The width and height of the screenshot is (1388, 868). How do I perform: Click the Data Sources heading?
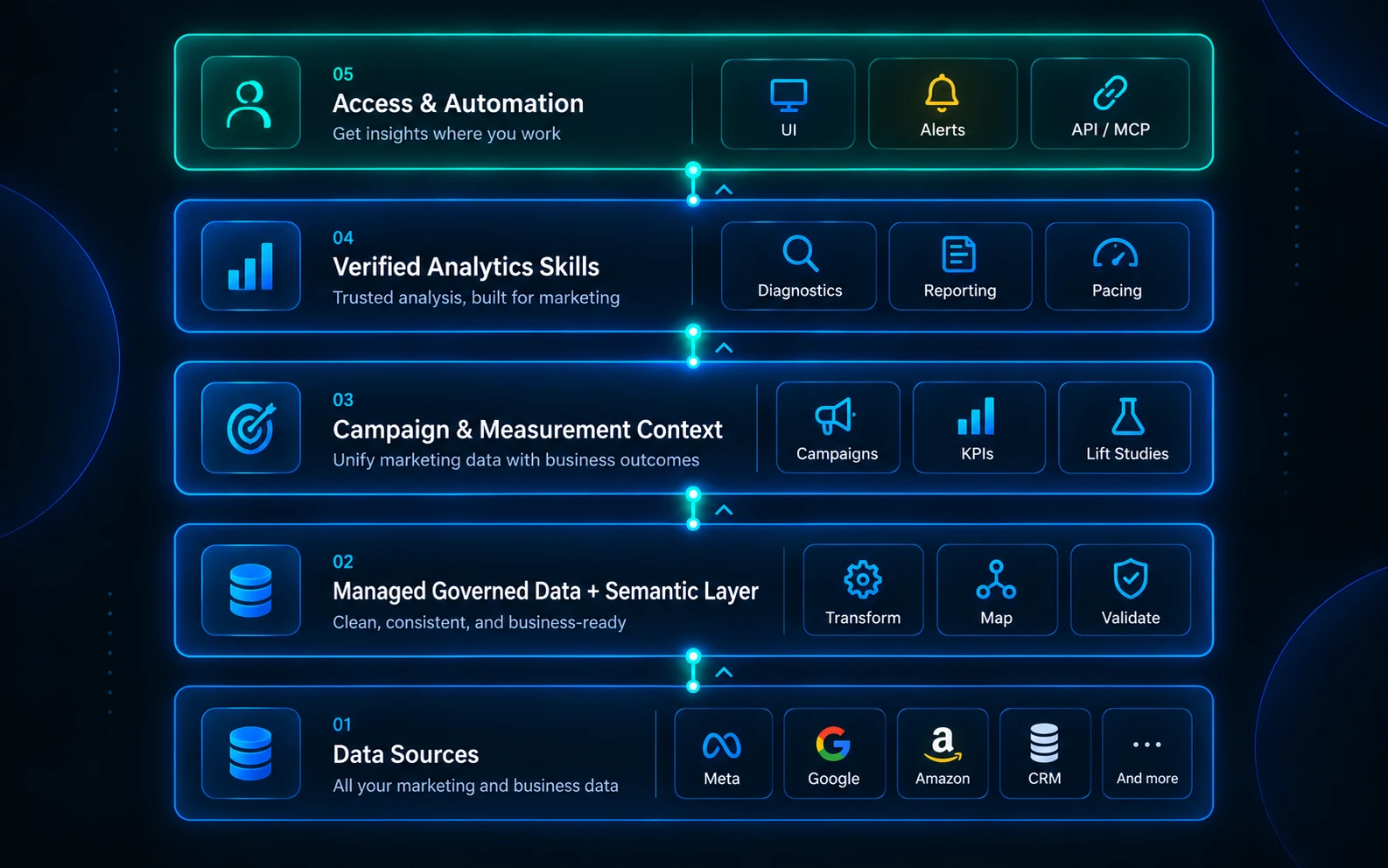[406, 754]
